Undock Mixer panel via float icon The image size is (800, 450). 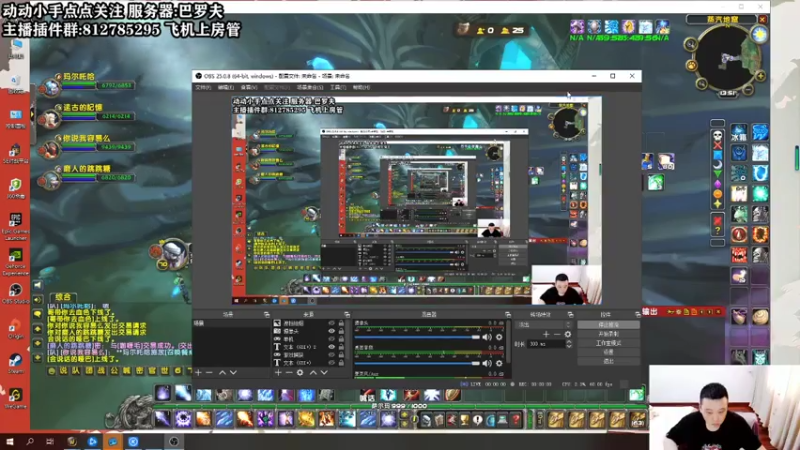coord(508,315)
